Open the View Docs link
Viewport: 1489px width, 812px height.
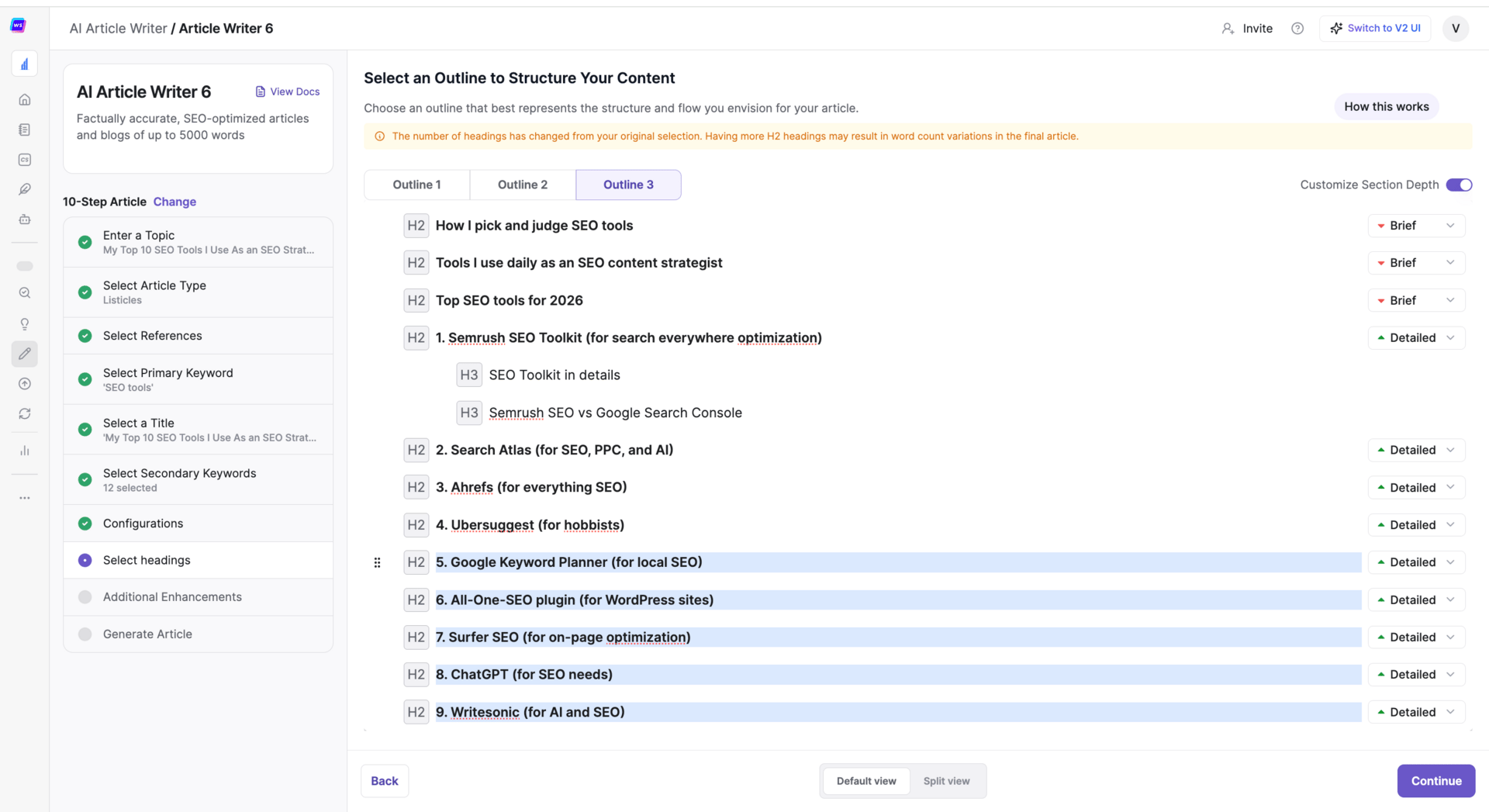pos(288,92)
